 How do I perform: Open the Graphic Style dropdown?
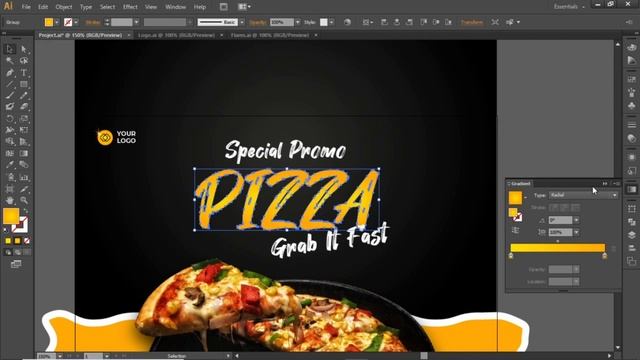click(331, 22)
